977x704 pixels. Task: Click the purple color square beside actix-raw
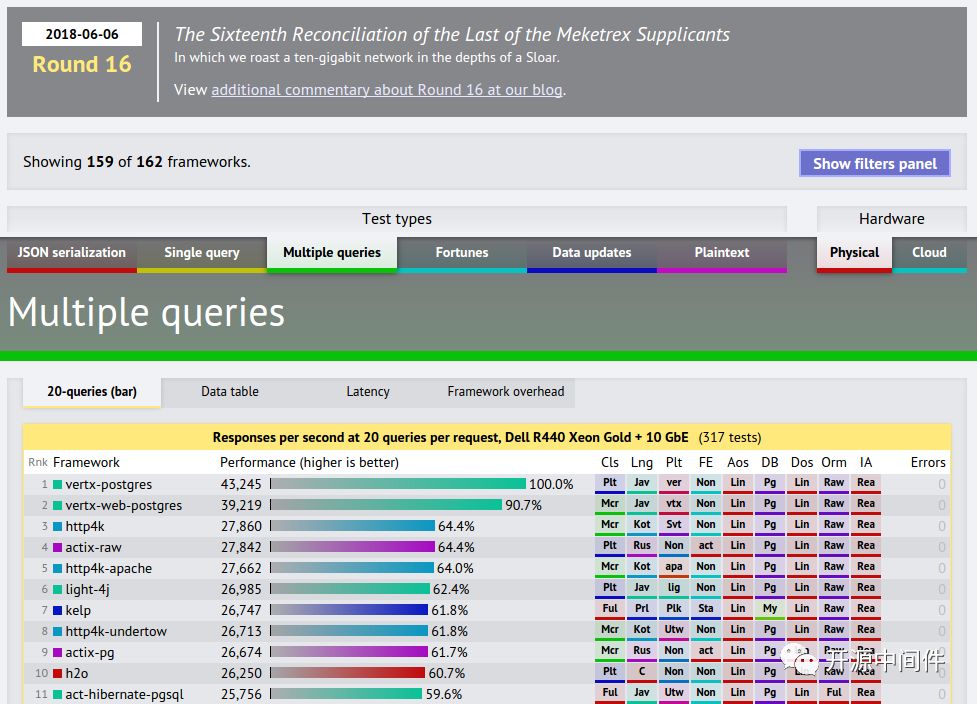(58, 548)
